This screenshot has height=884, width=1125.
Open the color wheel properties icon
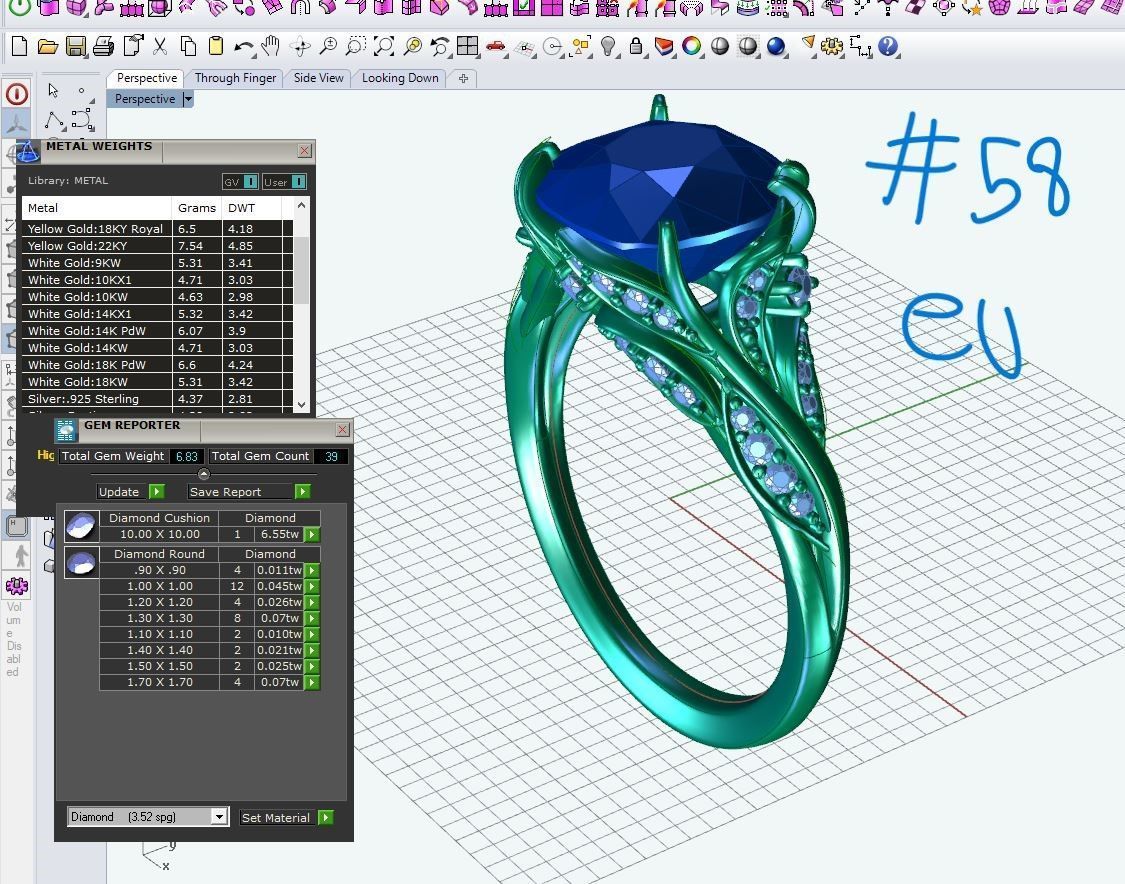pyautogui.click(x=692, y=47)
